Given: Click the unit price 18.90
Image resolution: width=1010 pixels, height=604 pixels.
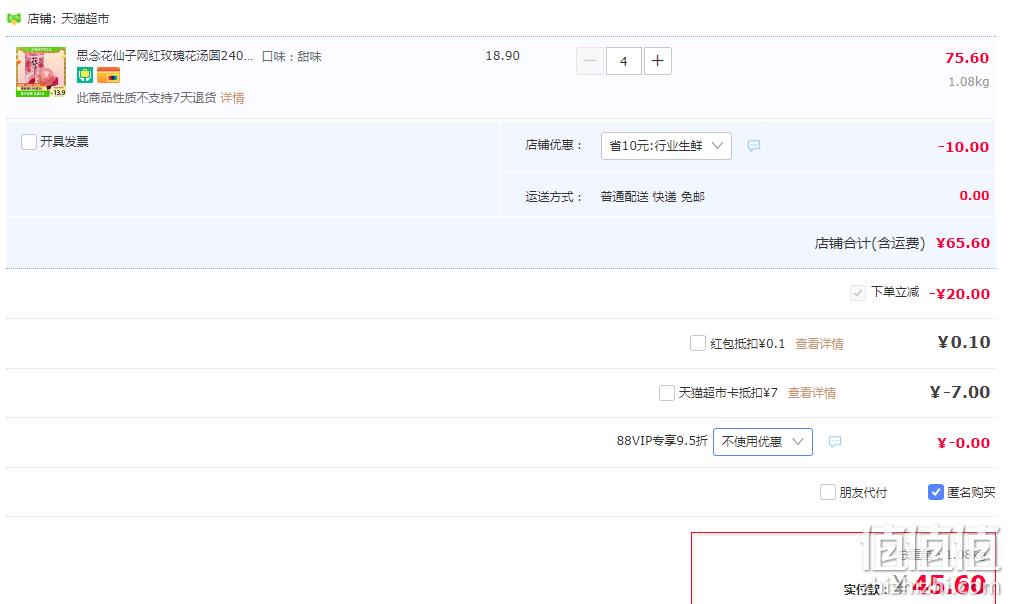Looking at the screenshot, I should click(502, 56).
